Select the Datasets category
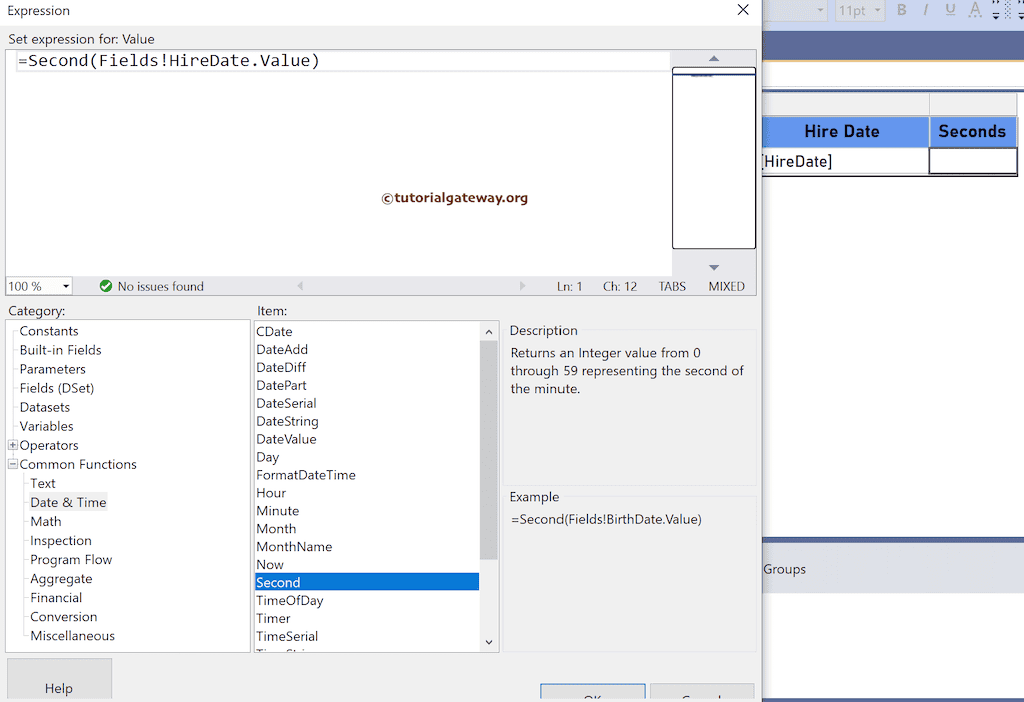The image size is (1024, 702). click(x=44, y=407)
